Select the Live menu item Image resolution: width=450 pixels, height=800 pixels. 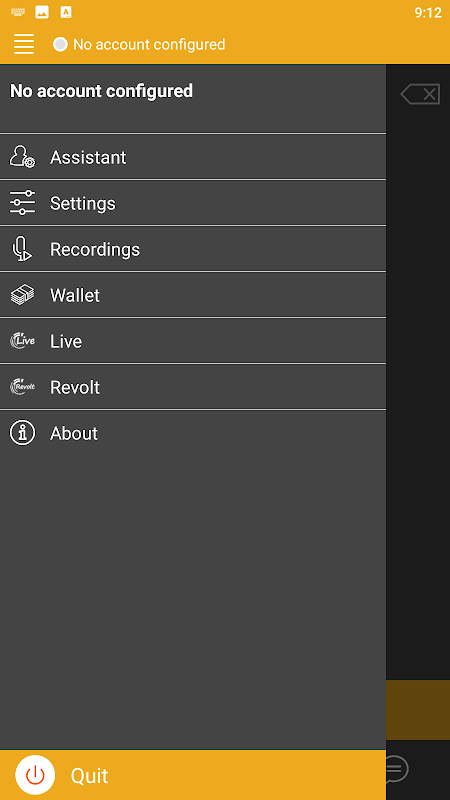[x=193, y=341]
